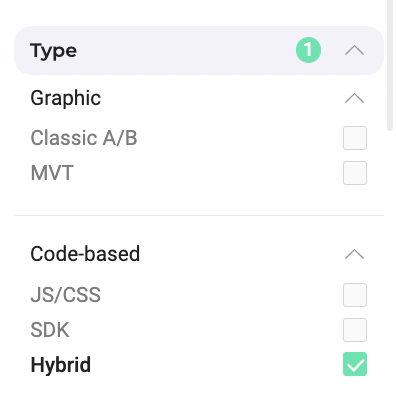This screenshot has width=396, height=406.
Task: Select the MVT option label
Action: click(52, 173)
